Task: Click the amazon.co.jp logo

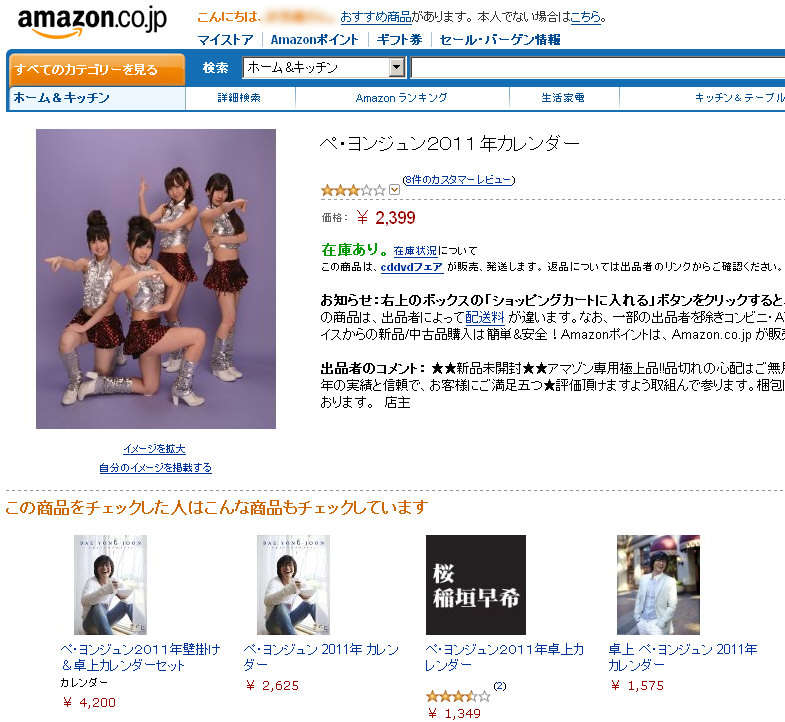Action: [93, 22]
